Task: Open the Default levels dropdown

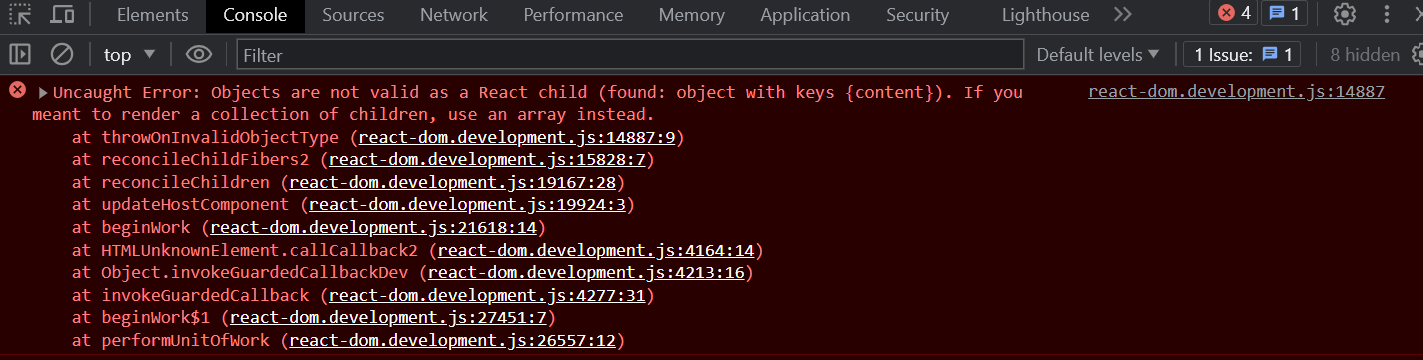Action: [x=1098, y=54]
